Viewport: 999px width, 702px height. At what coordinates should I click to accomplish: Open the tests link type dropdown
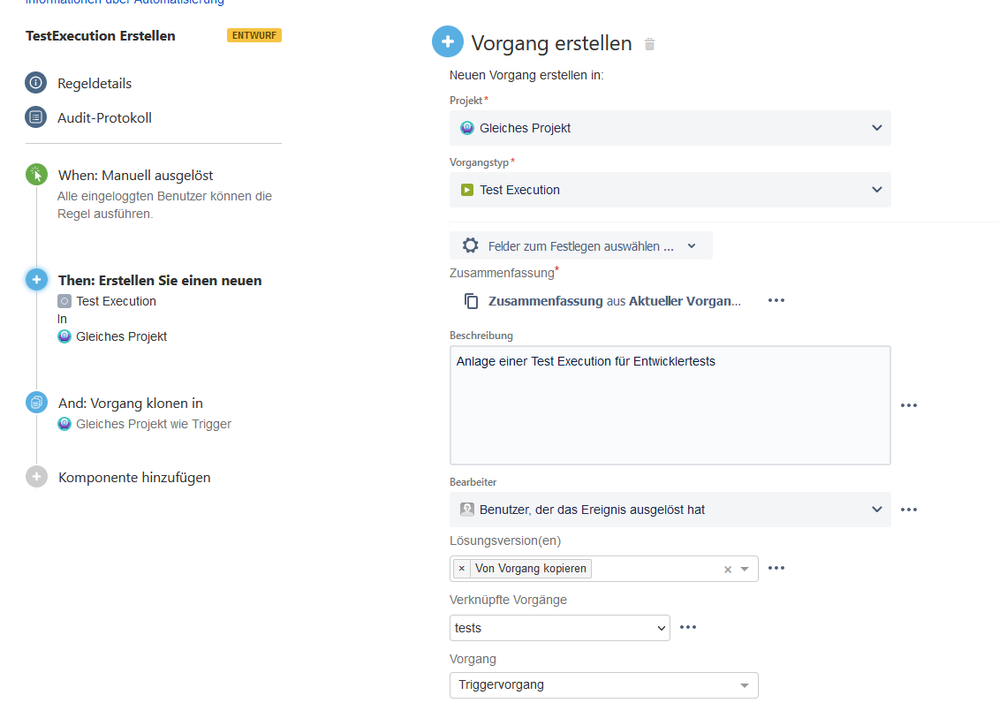point(559,628)
